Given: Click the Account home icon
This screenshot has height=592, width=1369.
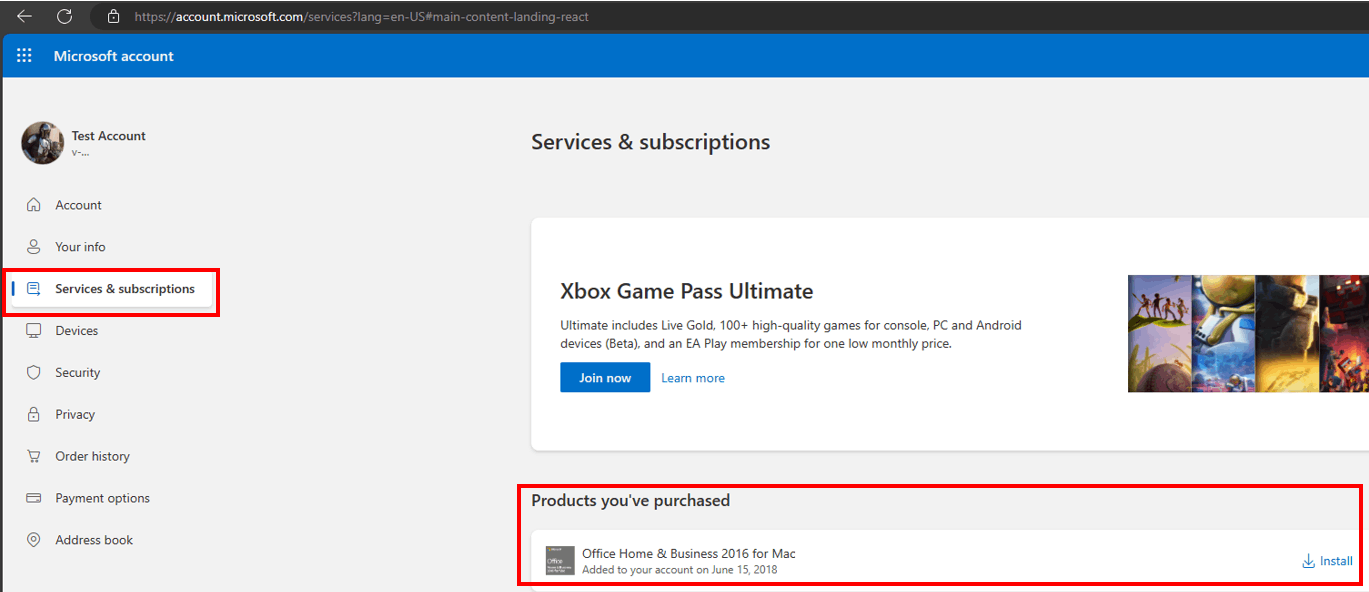Looking at the screenshot, I should click(34, 205).
